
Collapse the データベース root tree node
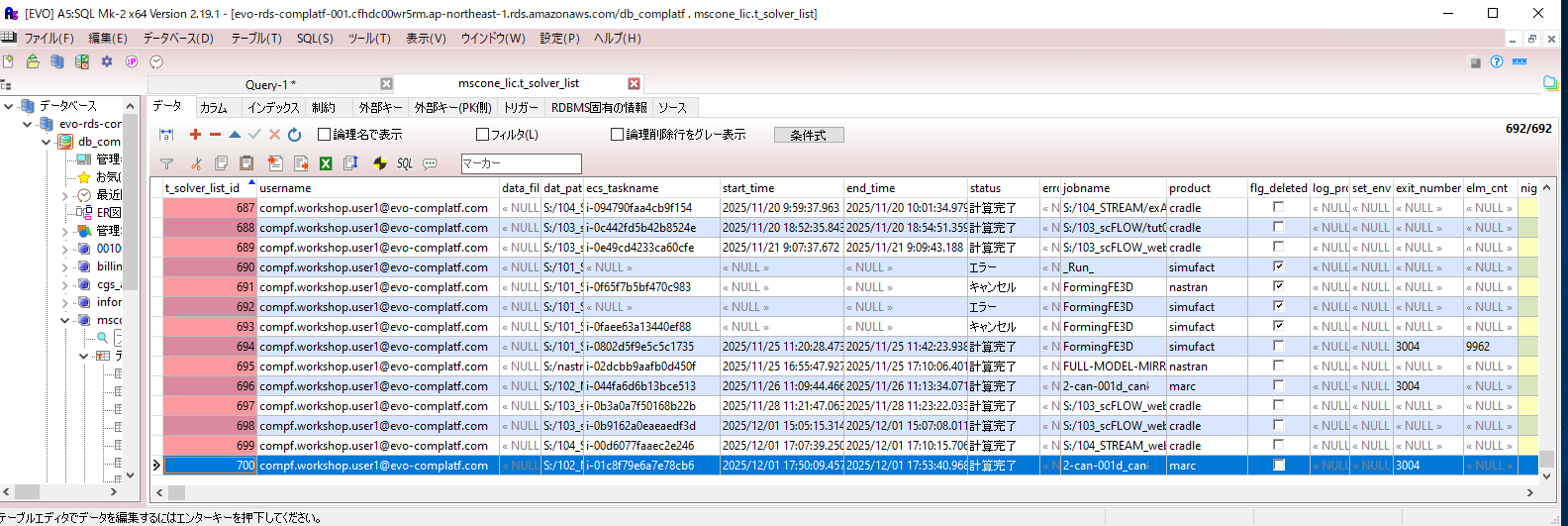point(9,106)
